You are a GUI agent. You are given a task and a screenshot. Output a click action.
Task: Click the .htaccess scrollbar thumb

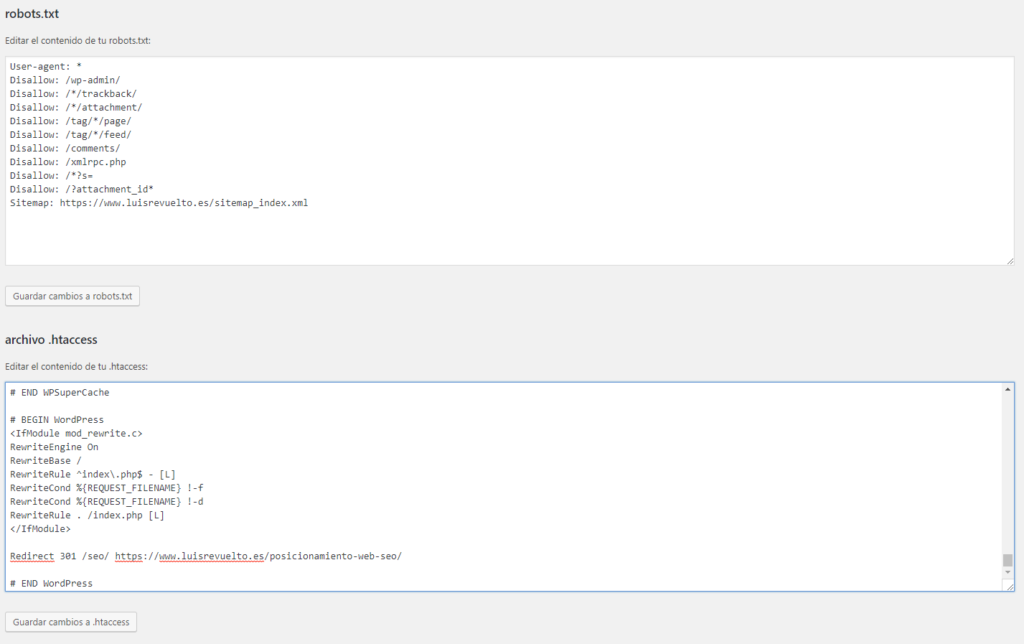click(x=1008, y=560)
